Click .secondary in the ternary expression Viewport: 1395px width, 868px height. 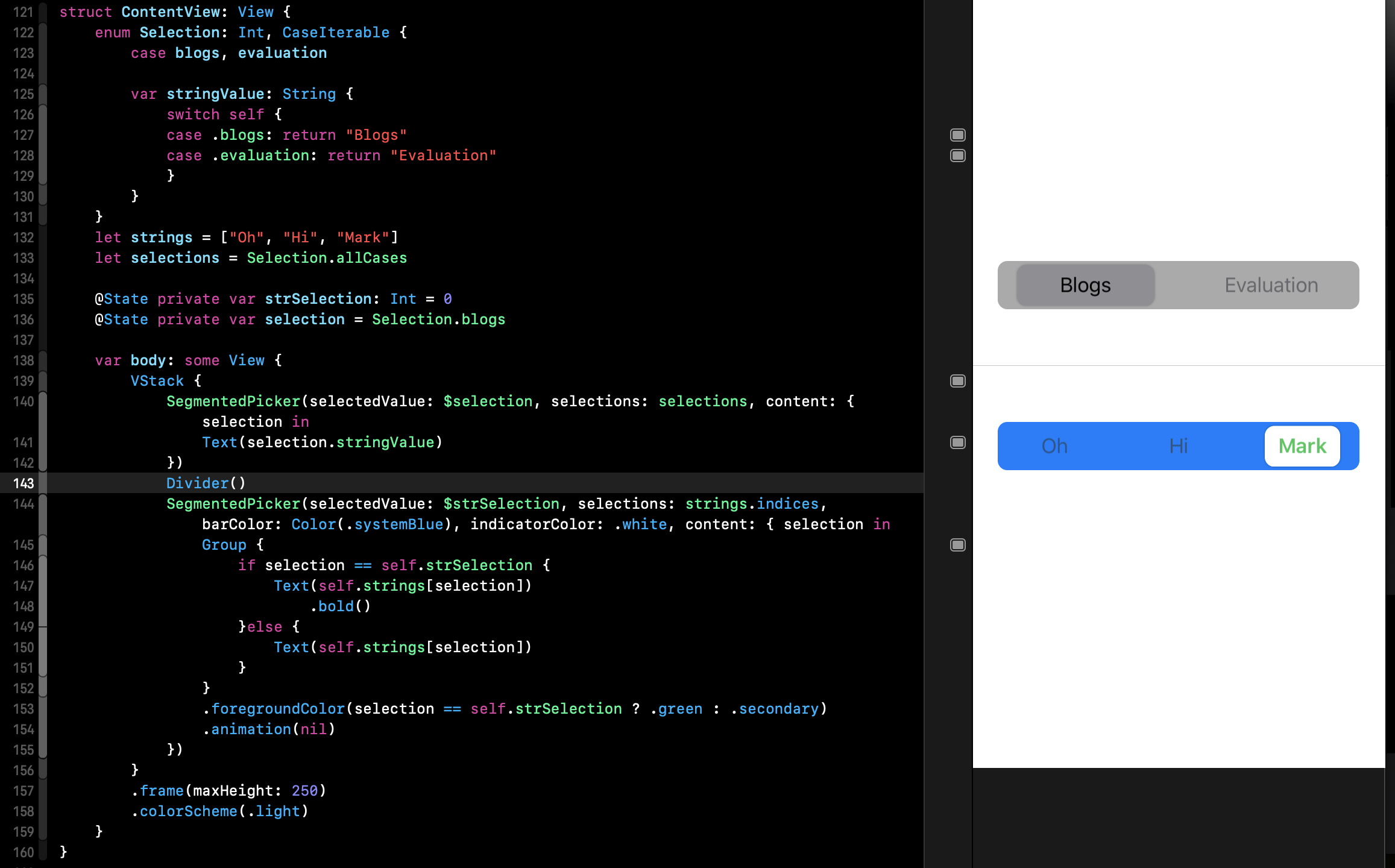point(774,709)
